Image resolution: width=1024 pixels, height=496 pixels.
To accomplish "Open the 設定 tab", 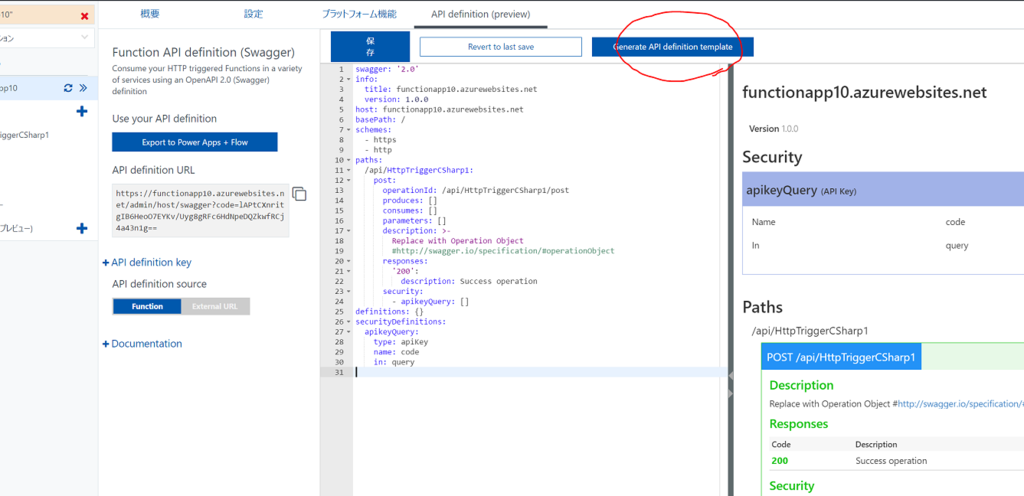I will (x=253, y=14).
